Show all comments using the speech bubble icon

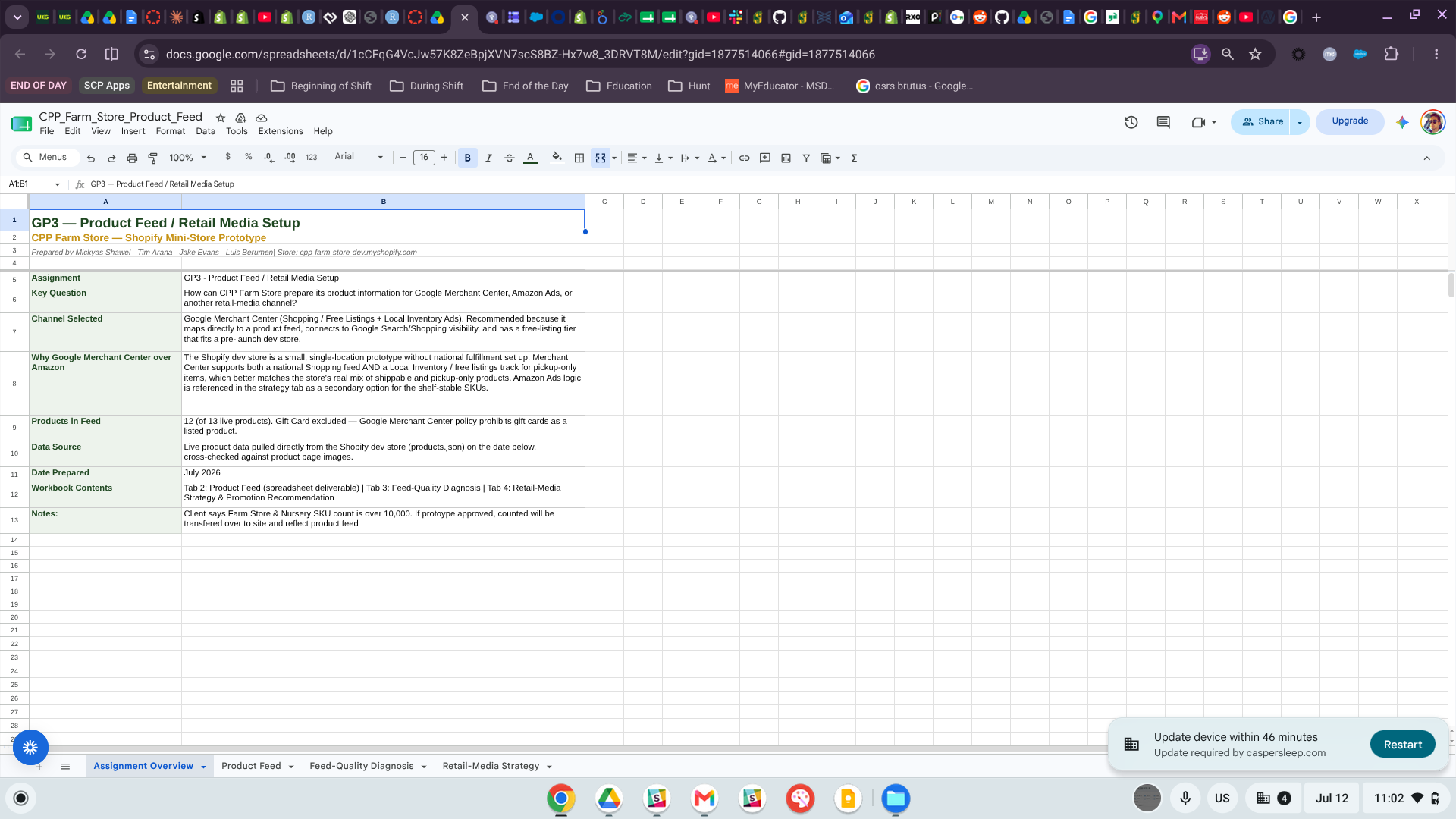point(1163,122)
